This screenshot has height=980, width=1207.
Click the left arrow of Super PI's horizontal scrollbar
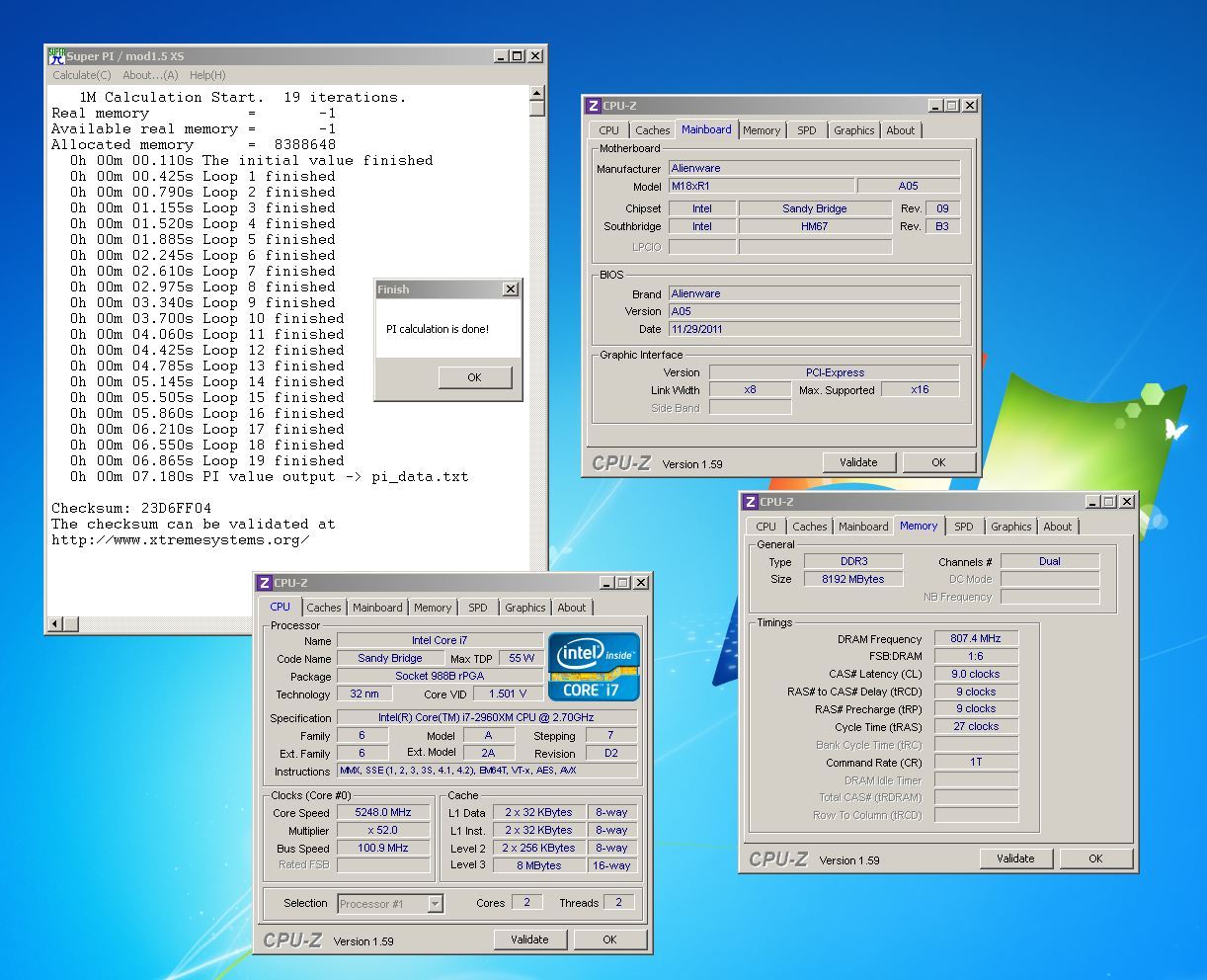(55, 623)
